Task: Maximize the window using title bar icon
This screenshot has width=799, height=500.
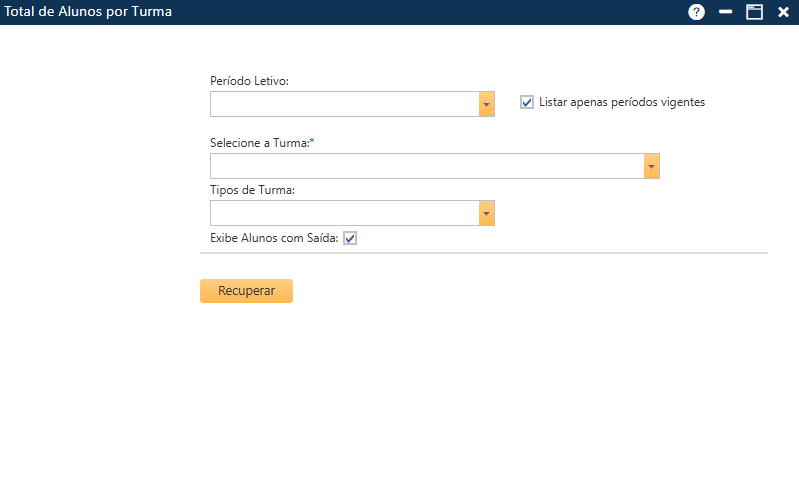Action: [755, 12]
